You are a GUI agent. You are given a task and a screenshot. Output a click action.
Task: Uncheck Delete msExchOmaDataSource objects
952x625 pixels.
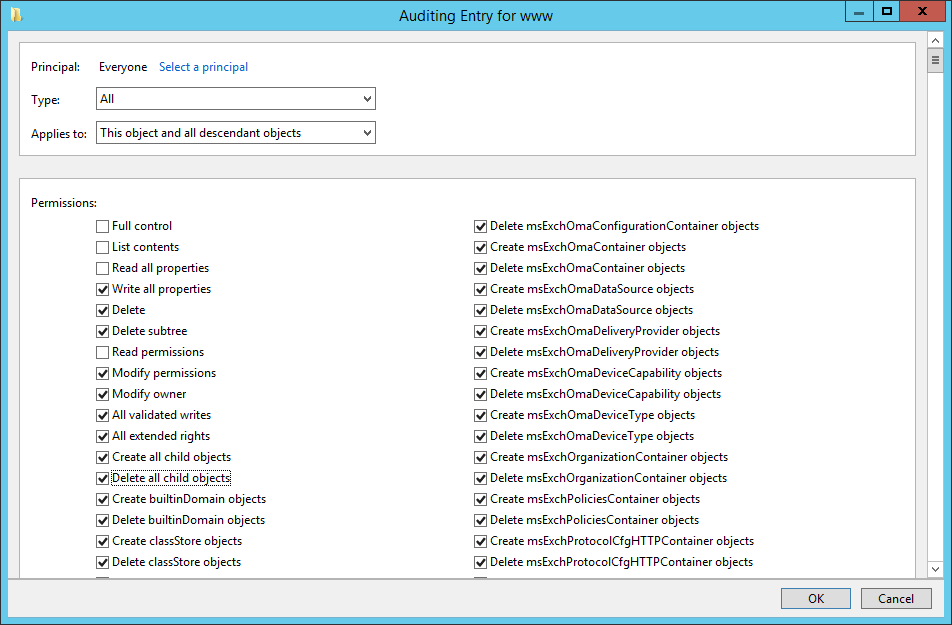coord(480,310)
